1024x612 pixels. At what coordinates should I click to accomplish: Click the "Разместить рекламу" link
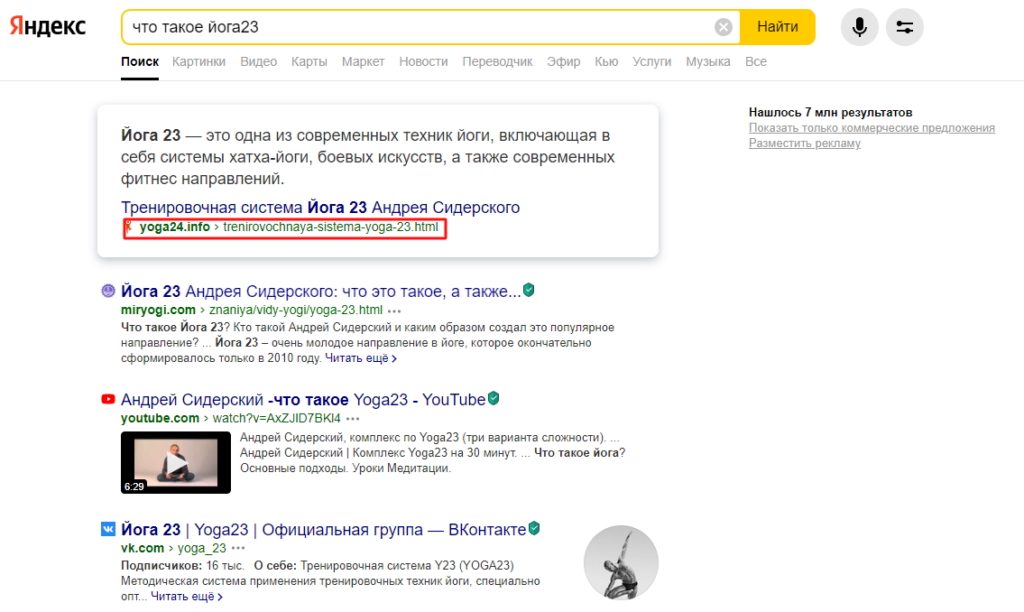805,143
